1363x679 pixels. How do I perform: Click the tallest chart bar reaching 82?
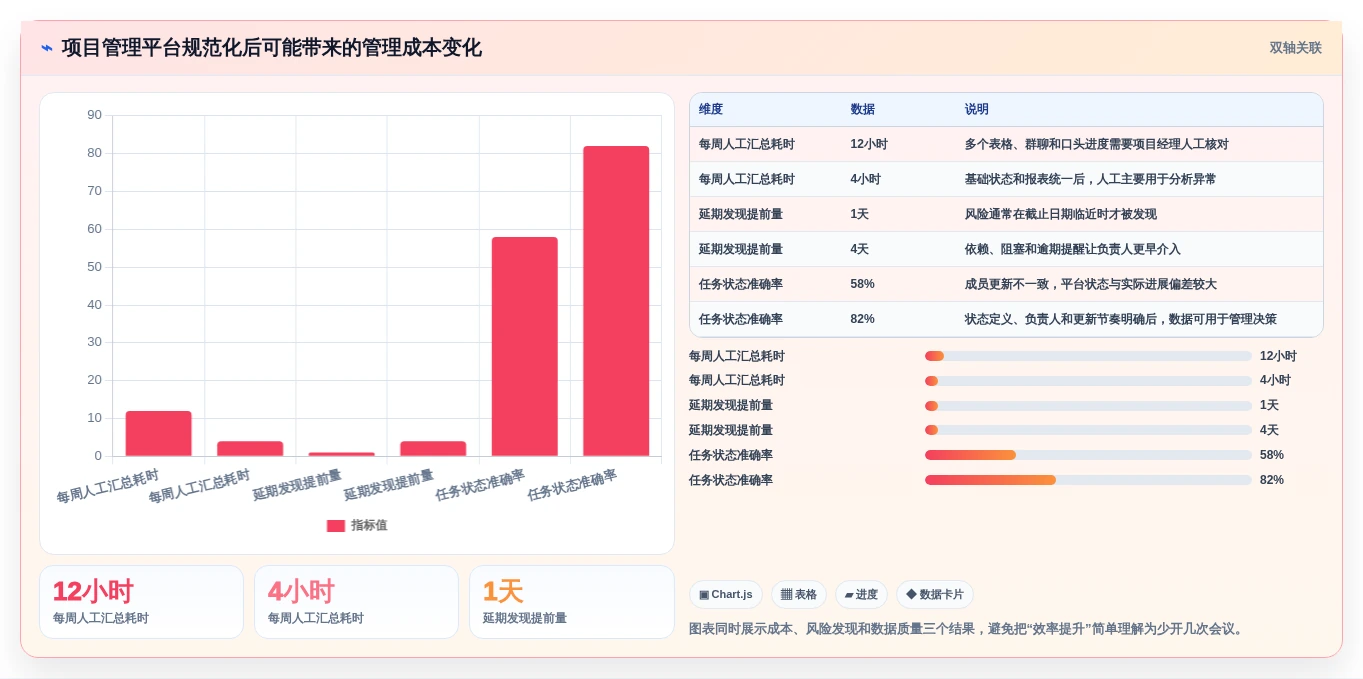click(x=616, y=301)
